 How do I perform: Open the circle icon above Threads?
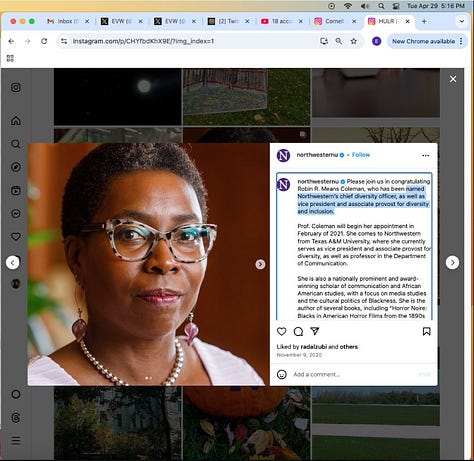pos(16,394)
